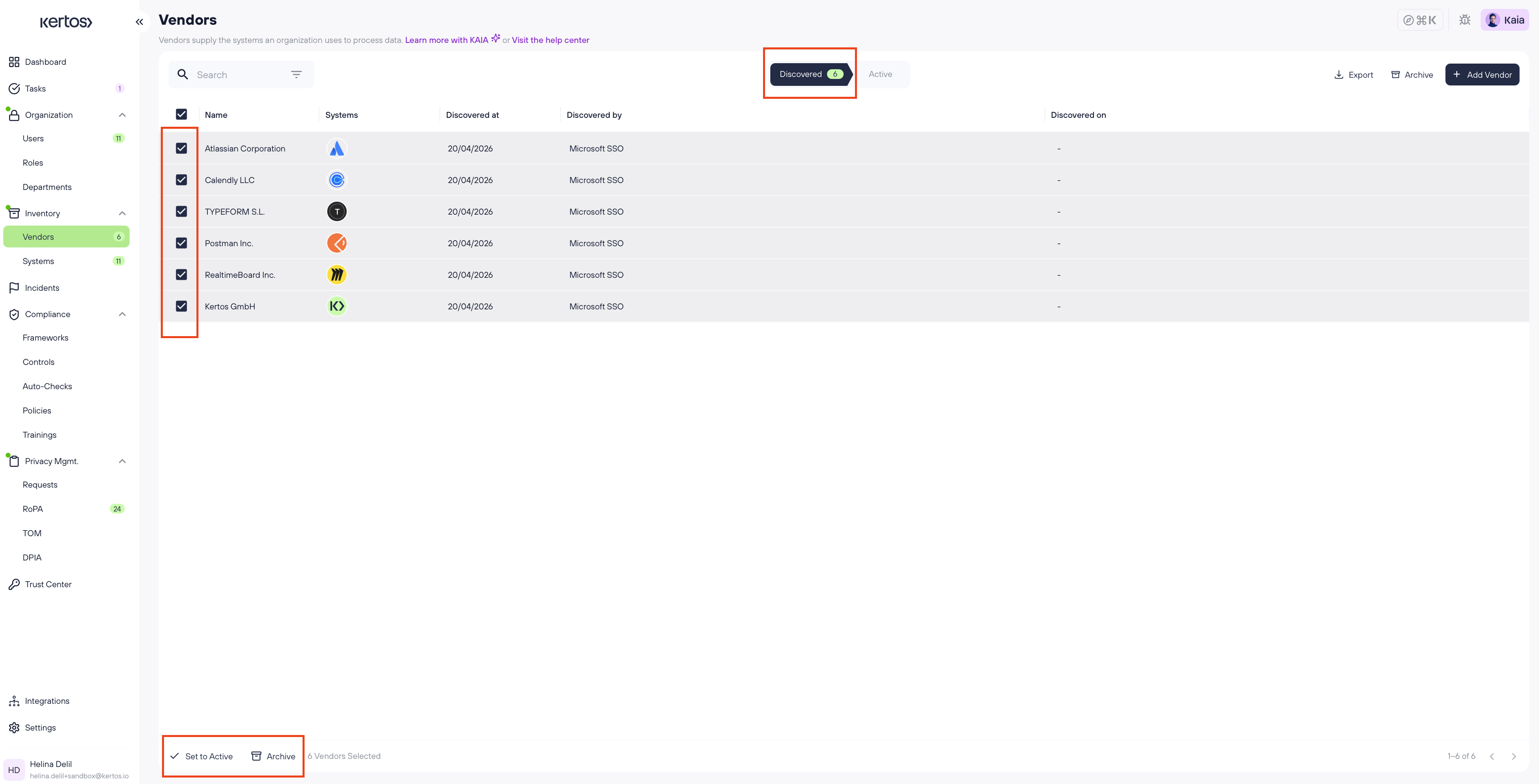Go to next page arrow
The width and height of the screenshot is (1539, 784).
tap(1514, 756)
